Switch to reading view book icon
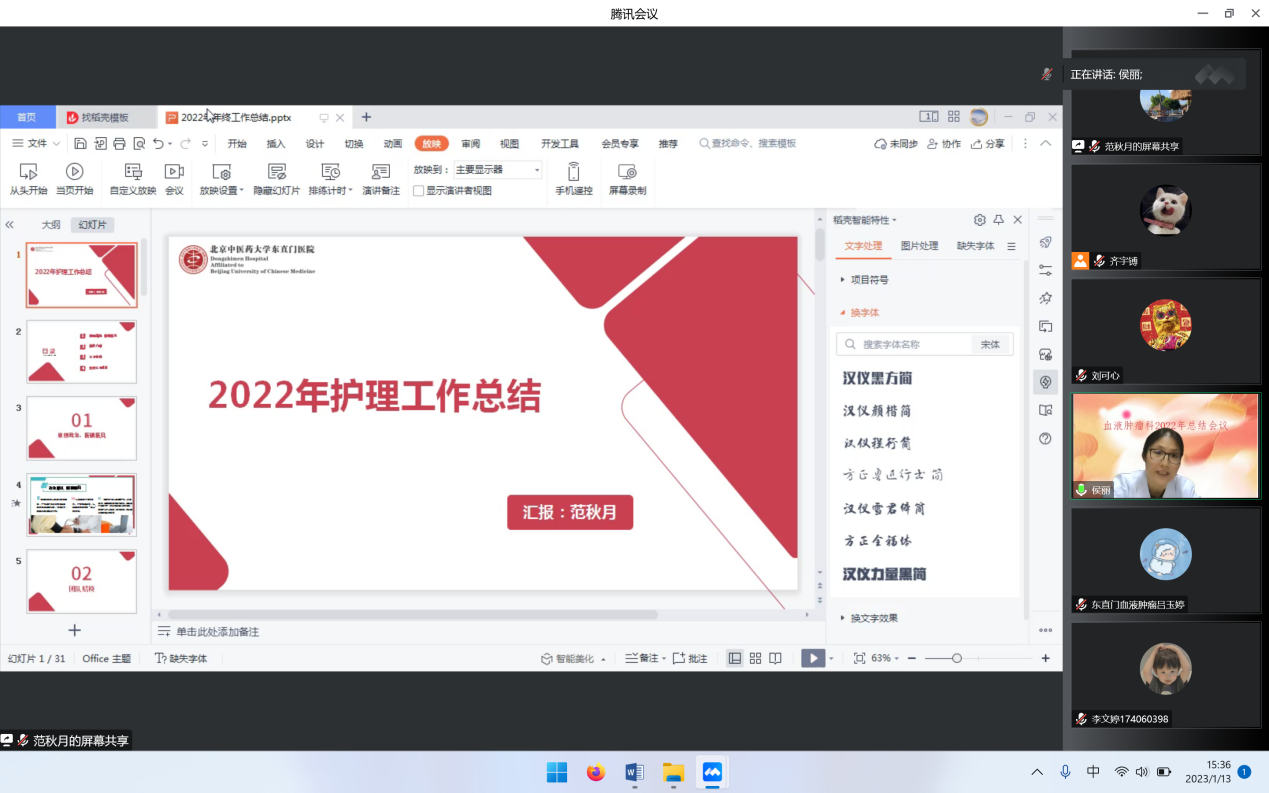 [775, 658]
